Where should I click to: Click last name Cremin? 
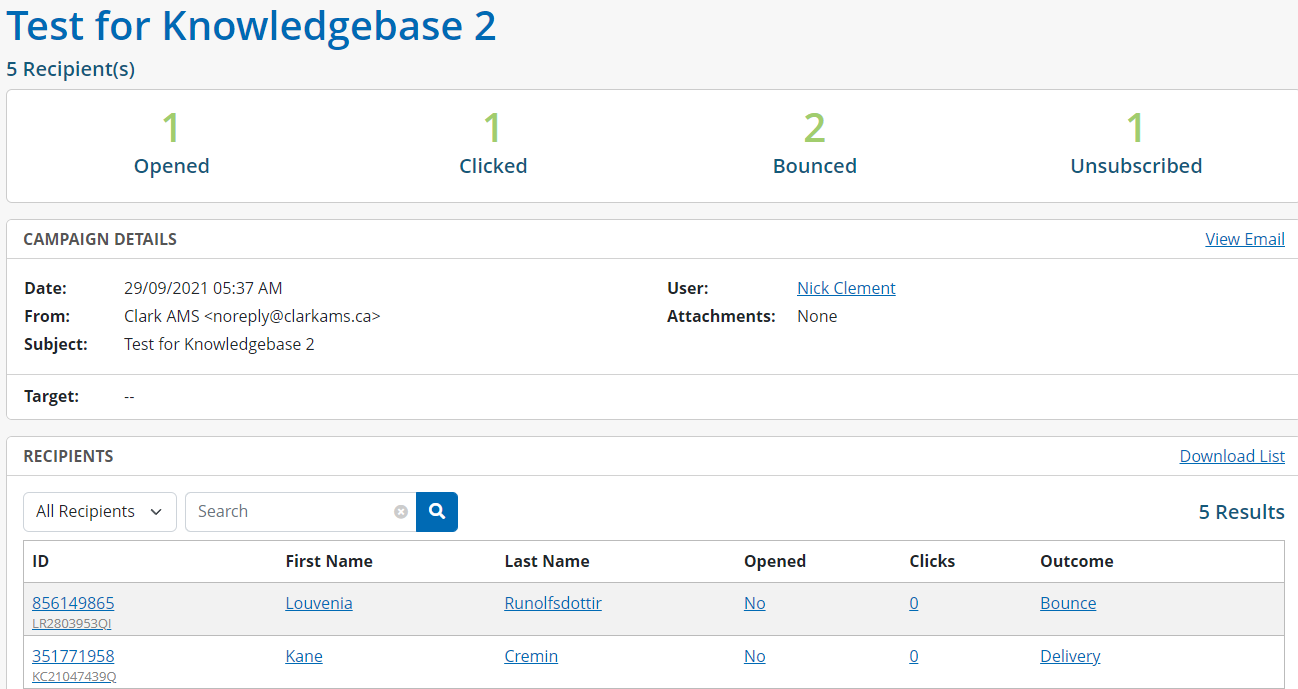(x=531, y=656)
